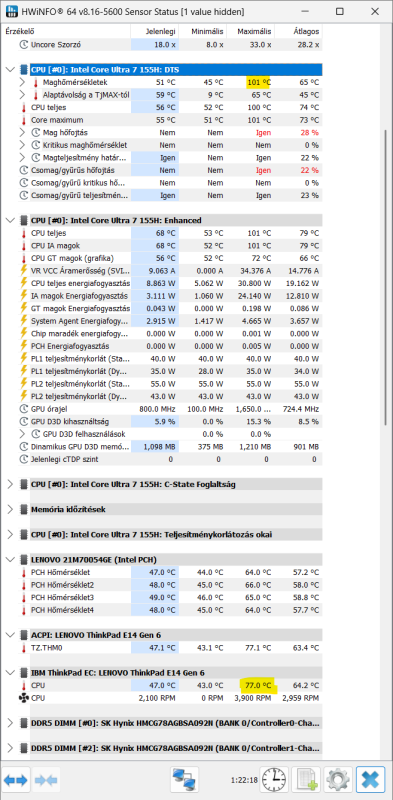Select the 3,900 RPM maximum fan speed value
Viewport: 393px width, 800px height.
(x=253, y=697)
